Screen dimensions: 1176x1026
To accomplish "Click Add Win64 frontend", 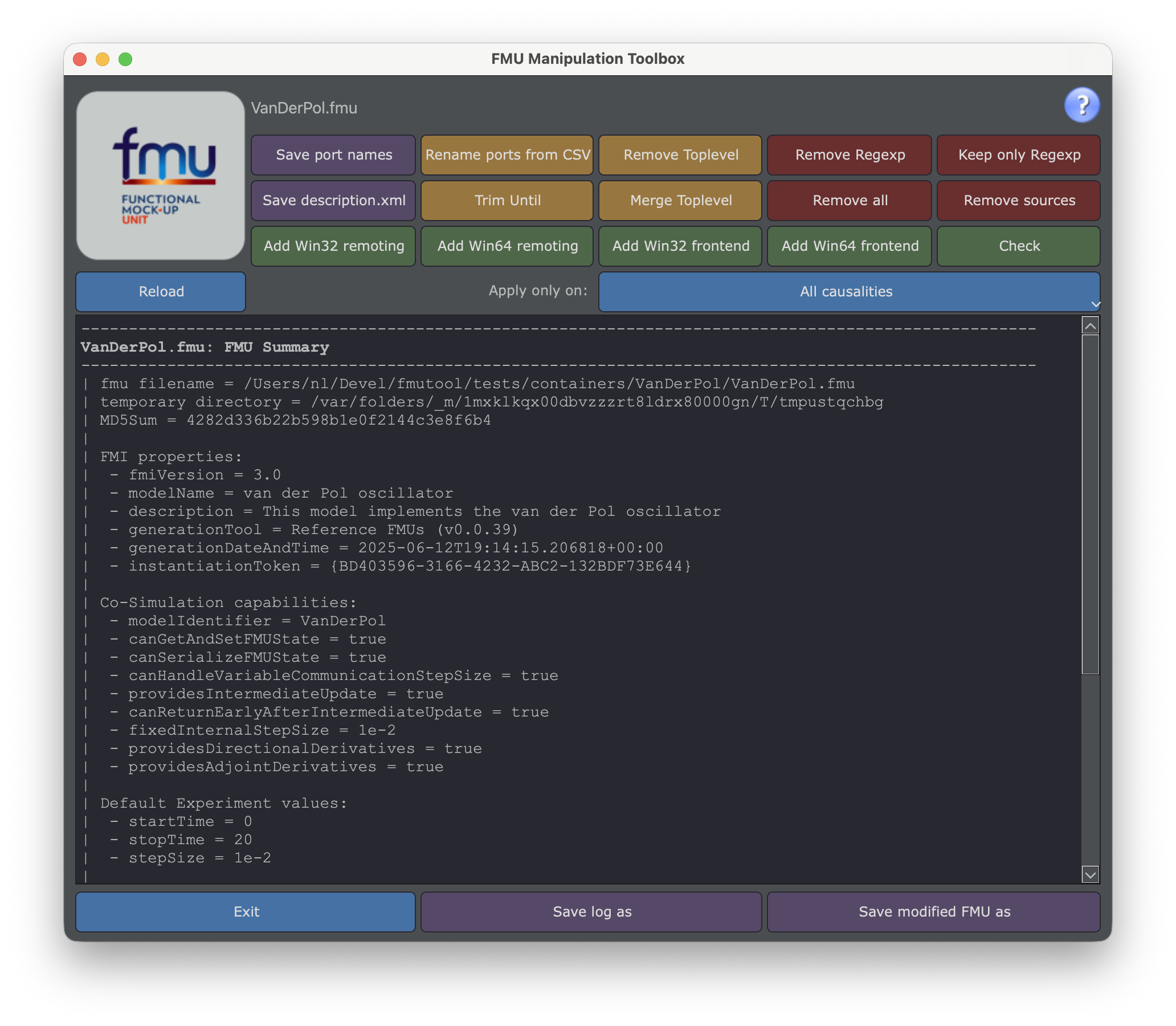I will (849, 246).
